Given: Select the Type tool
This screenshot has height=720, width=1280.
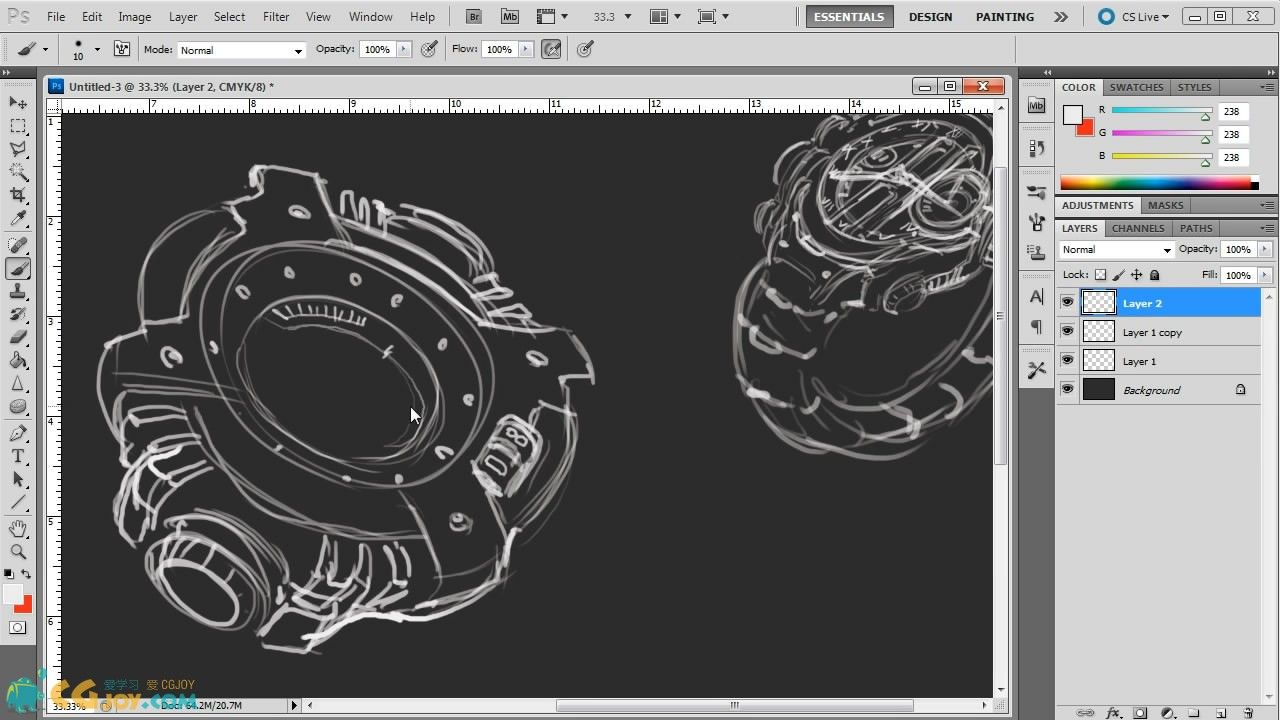Looking at the screenshot, I should (x=18, y=456).
